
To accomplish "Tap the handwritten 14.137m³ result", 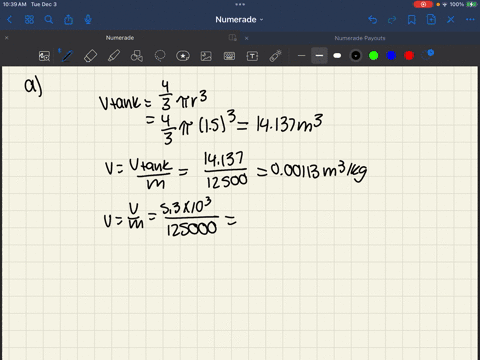I will pyautogui.click(x=289, y=123).
